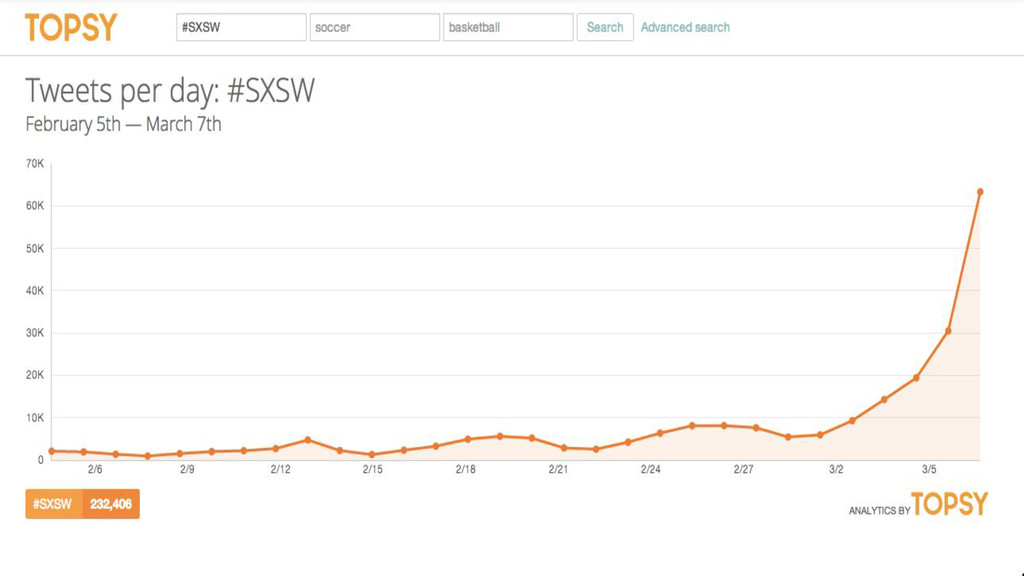Viewport: 1024px width, 576px height.
Task: Click the 2/15 date label on the axis
Action: click(373, 470)
